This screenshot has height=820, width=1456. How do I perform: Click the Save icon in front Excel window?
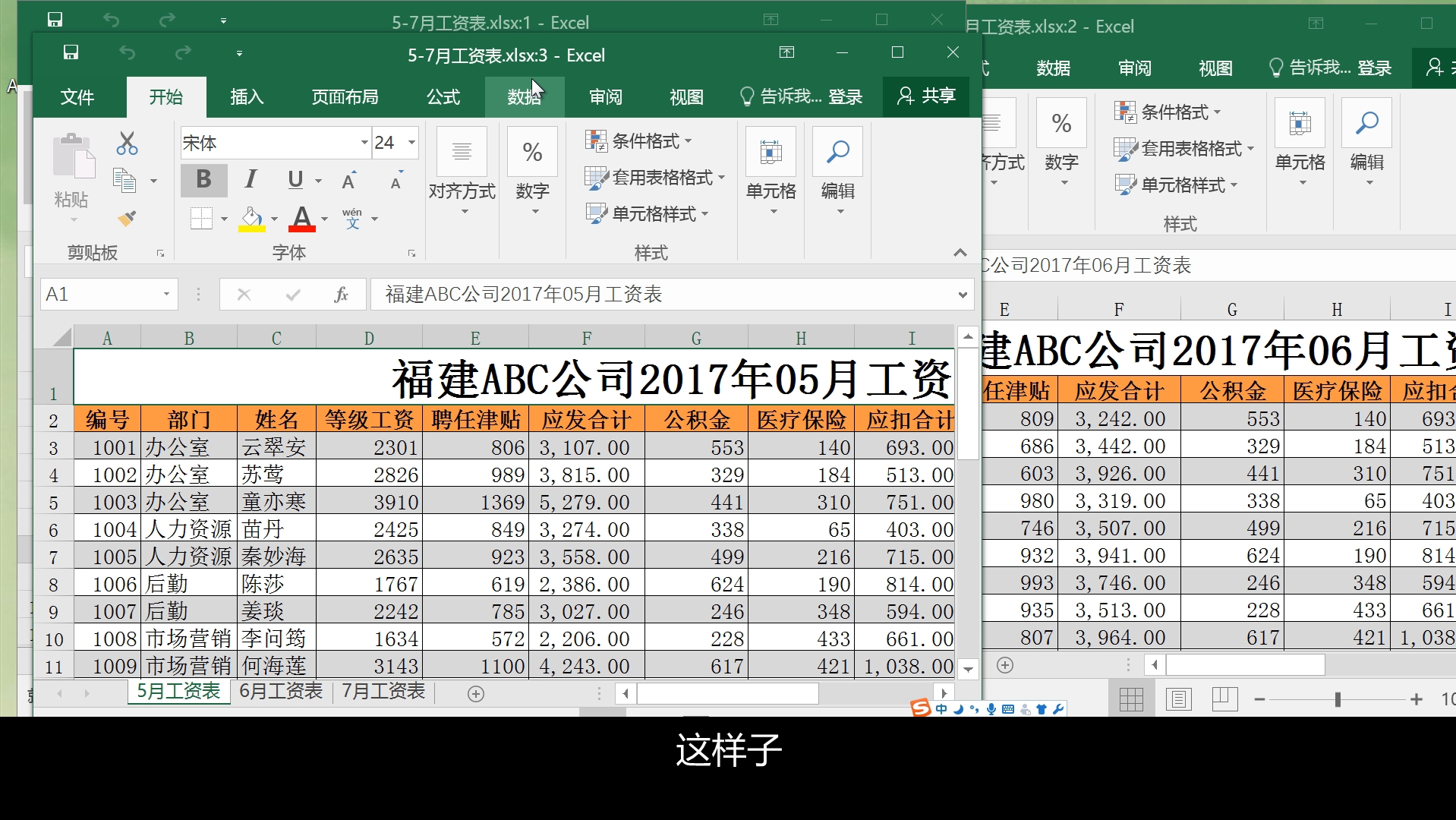[71, 52]
